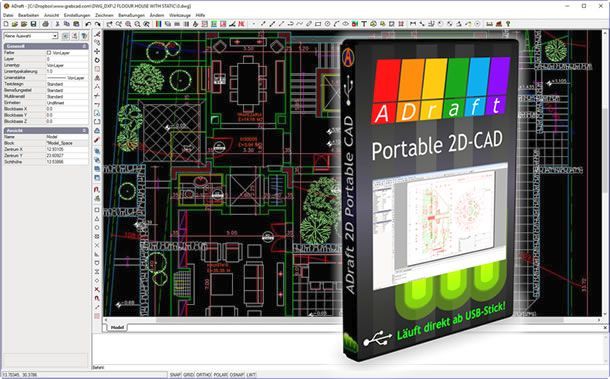
Task: Select the circle drawing tool
Action: pos(327,24)
